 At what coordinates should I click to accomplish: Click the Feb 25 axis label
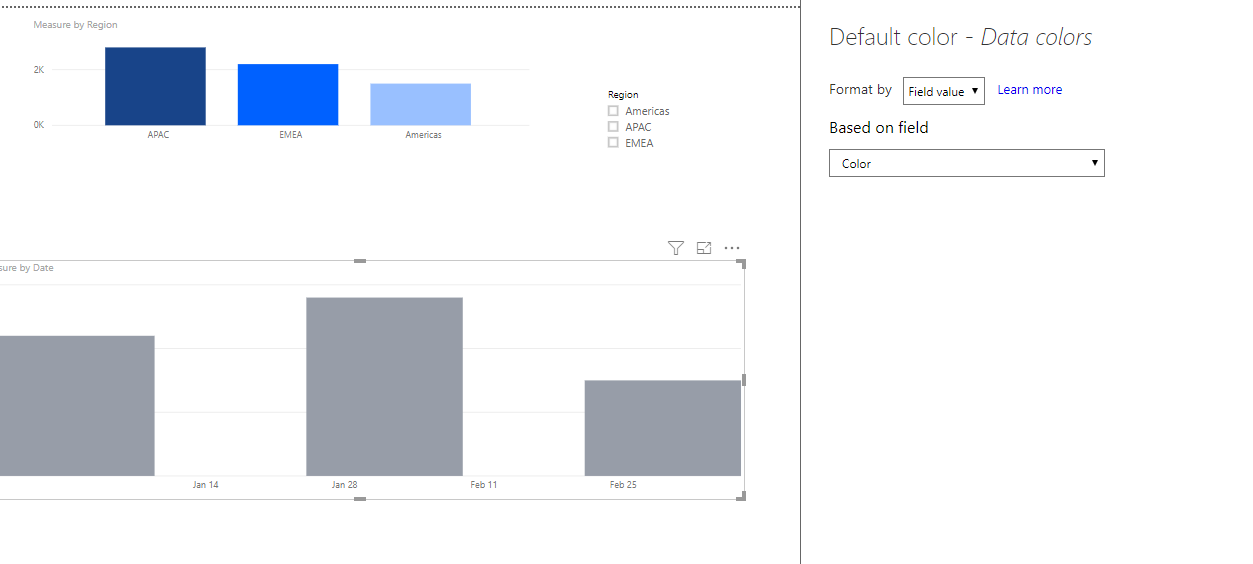tap(623, 485)
